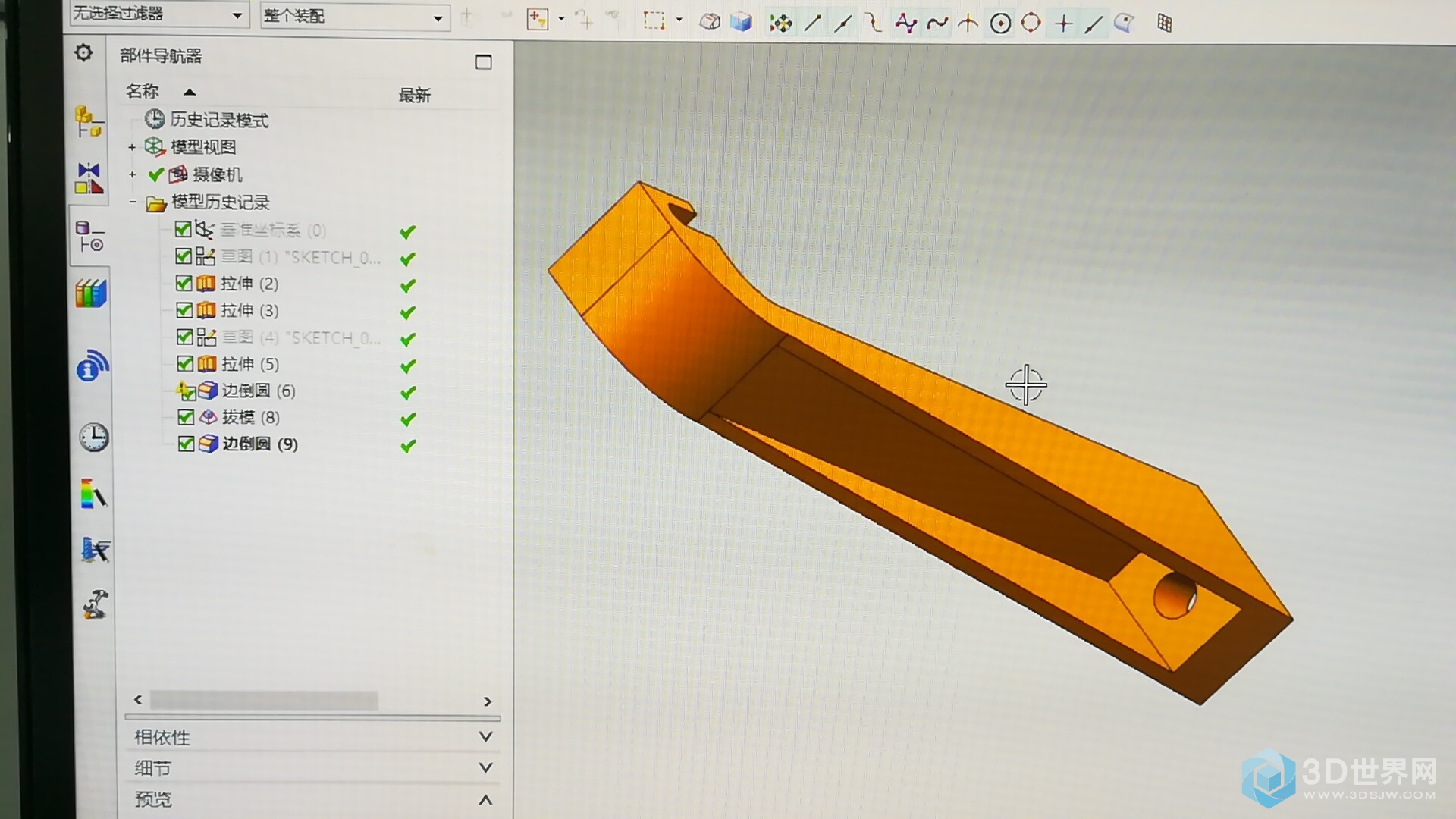The image size is (1456, 819).
Task: Toggle the Arc Center snap icon
Action: (1000, 24)
